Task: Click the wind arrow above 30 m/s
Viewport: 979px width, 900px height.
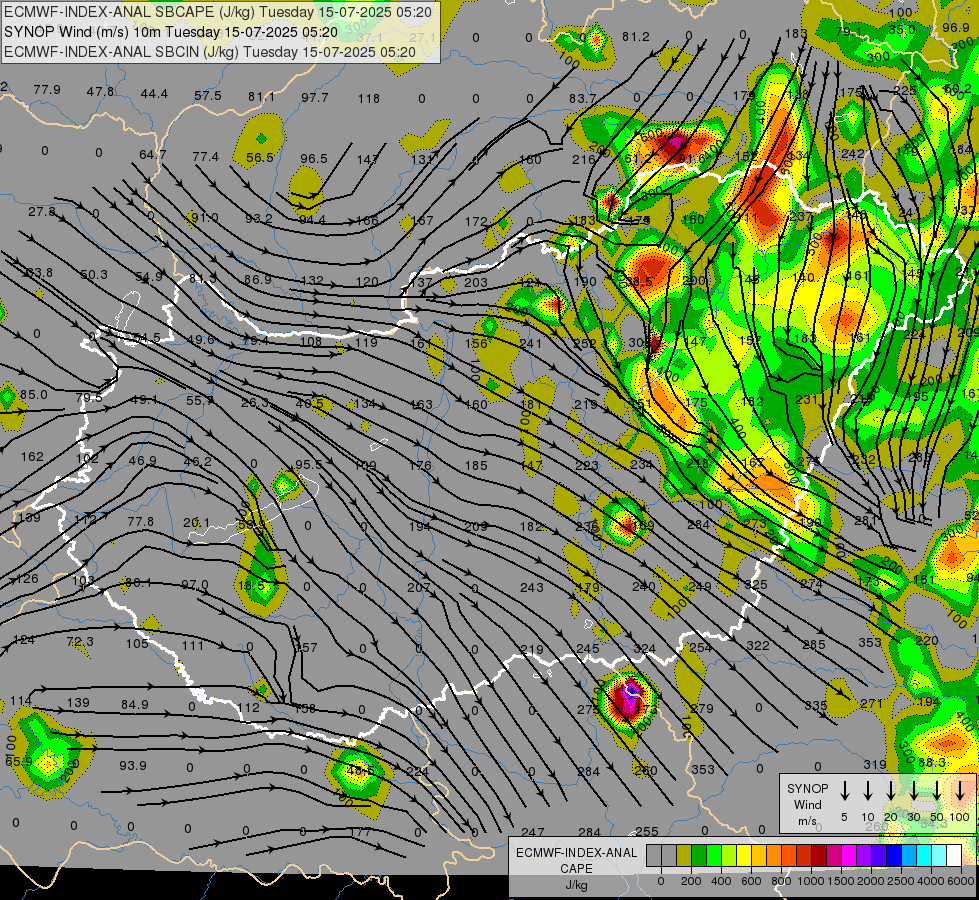Action: tap(914, 790)
